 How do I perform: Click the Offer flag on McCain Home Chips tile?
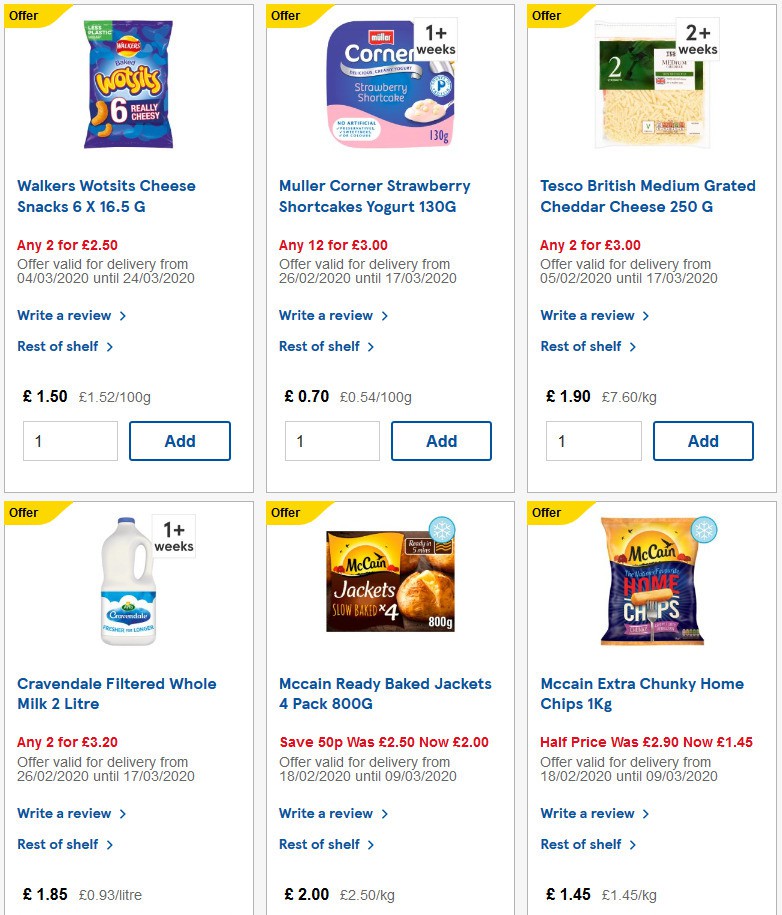[547, 512]
